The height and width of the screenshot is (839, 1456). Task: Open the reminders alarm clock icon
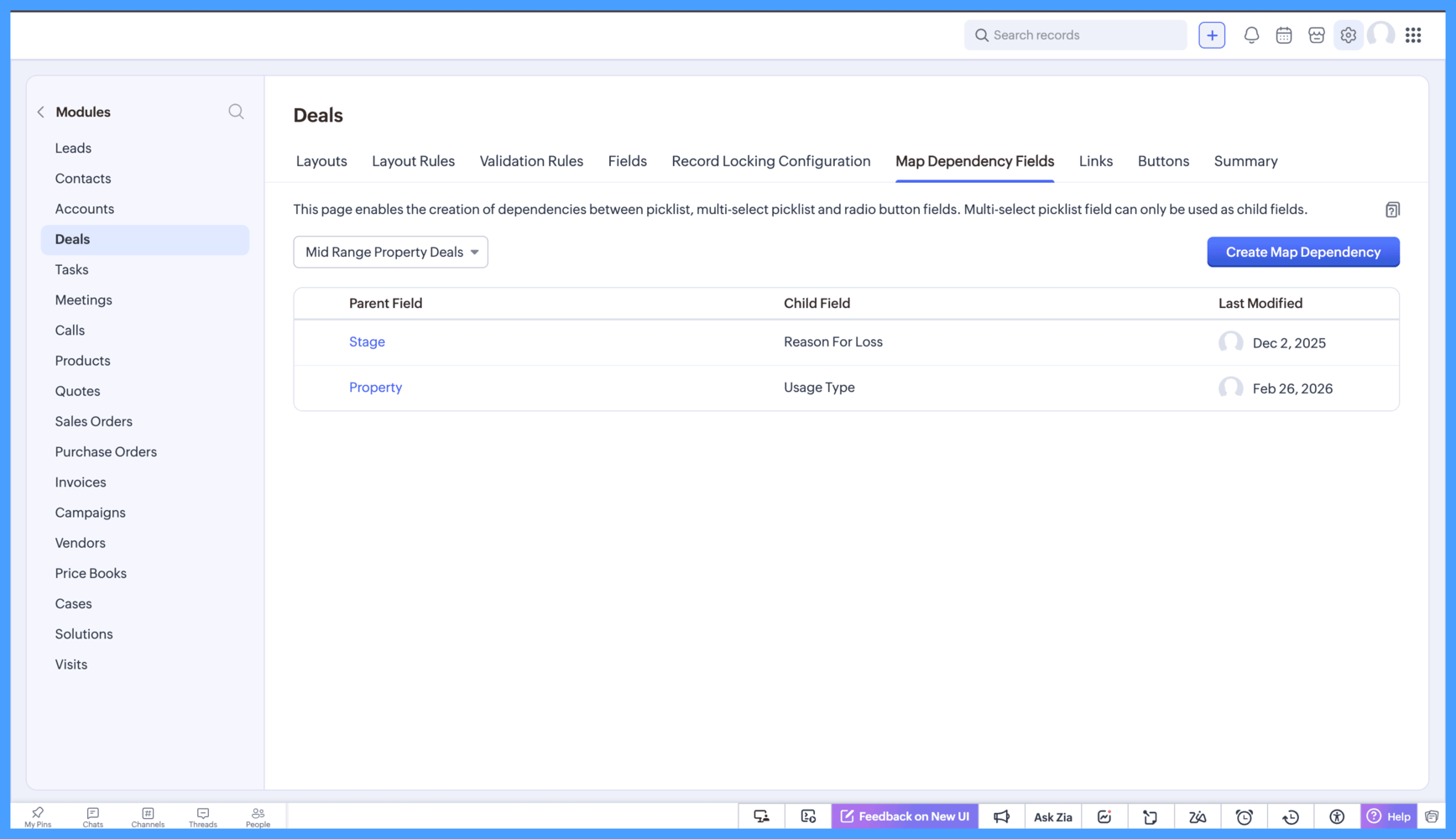pyautogui.click(x=1244, y=816)
